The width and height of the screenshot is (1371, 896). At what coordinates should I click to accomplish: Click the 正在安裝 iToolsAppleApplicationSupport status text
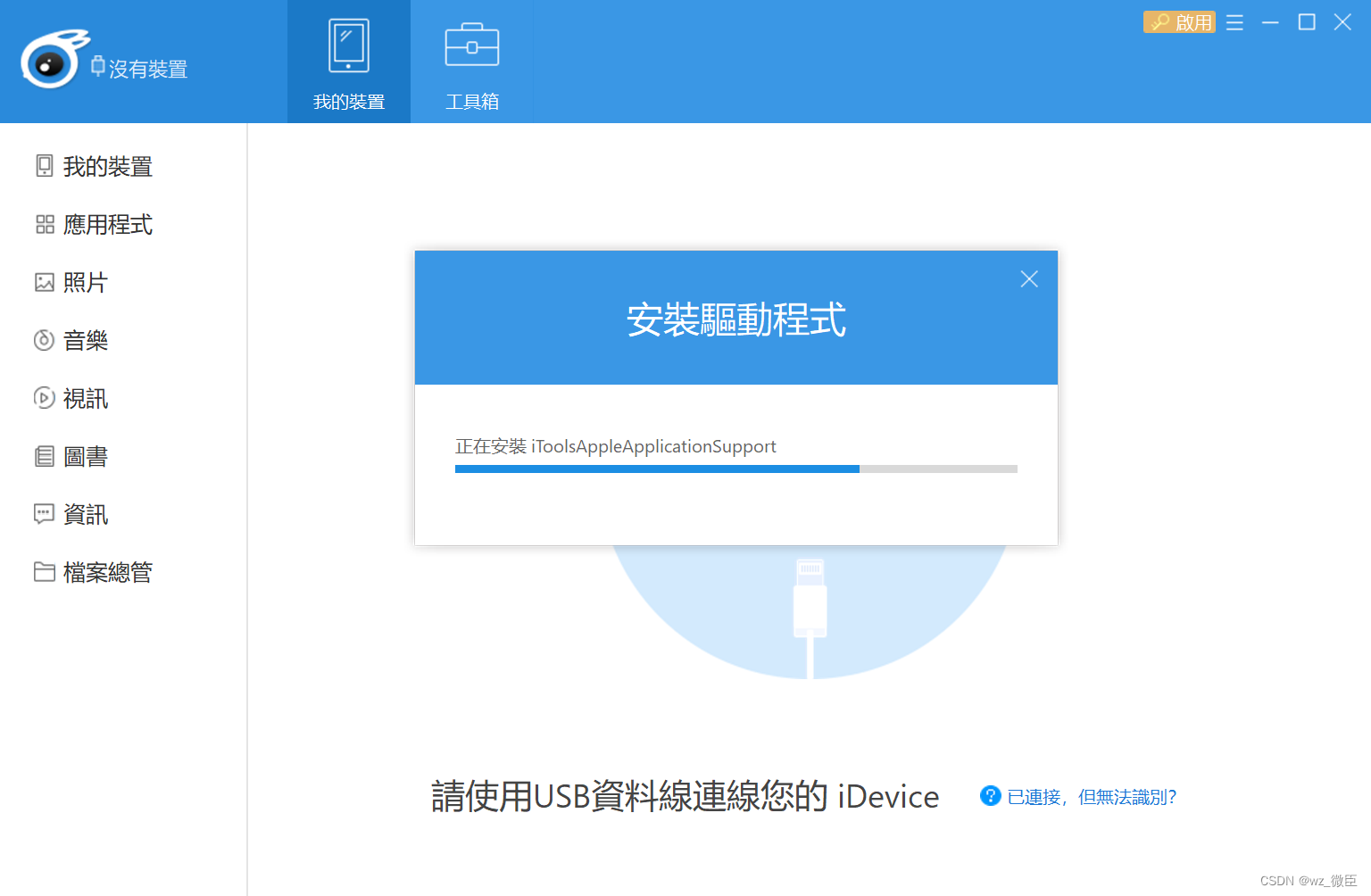616,446
